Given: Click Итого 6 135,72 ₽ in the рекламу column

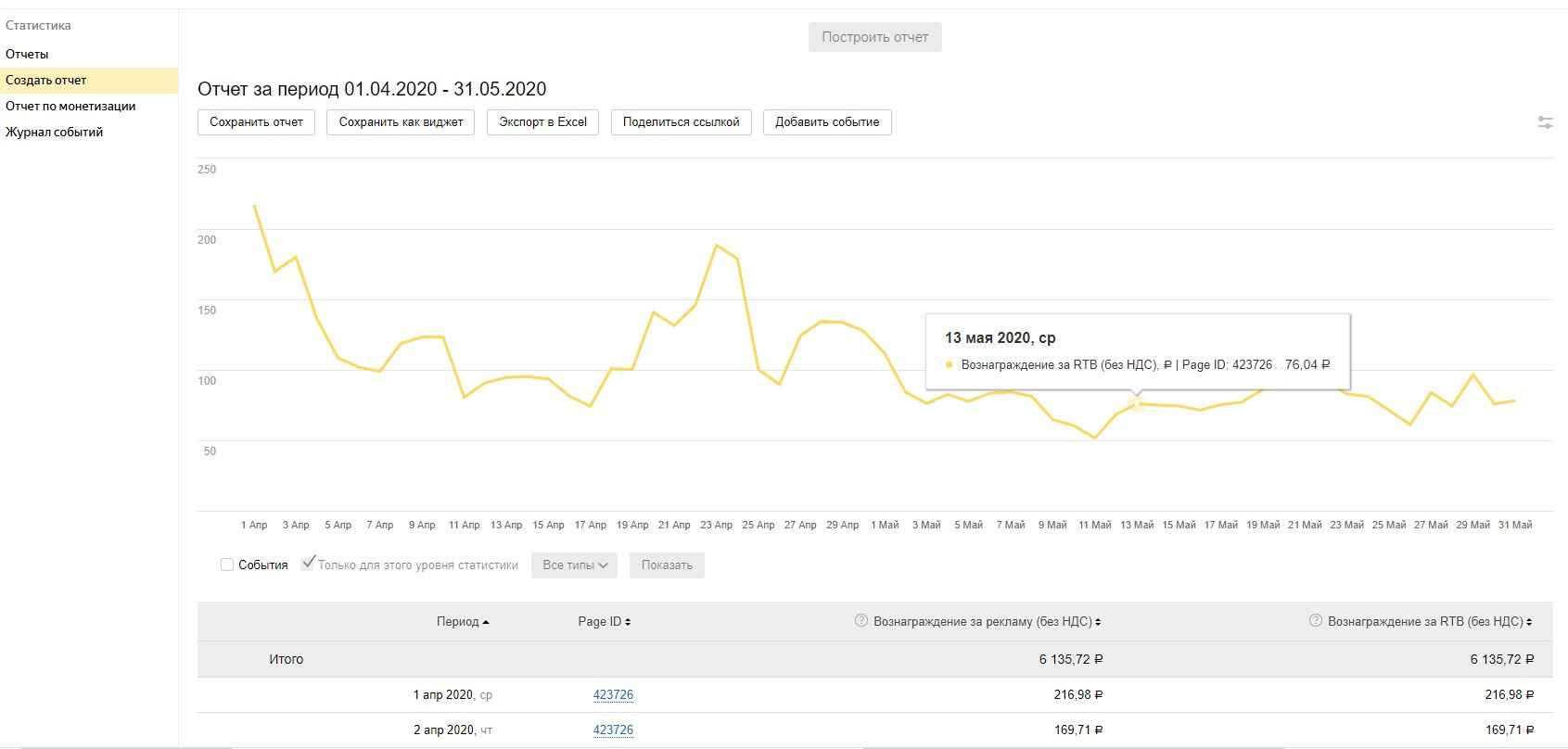Looking at the screenshot, I should click(x=1071, y=659).
